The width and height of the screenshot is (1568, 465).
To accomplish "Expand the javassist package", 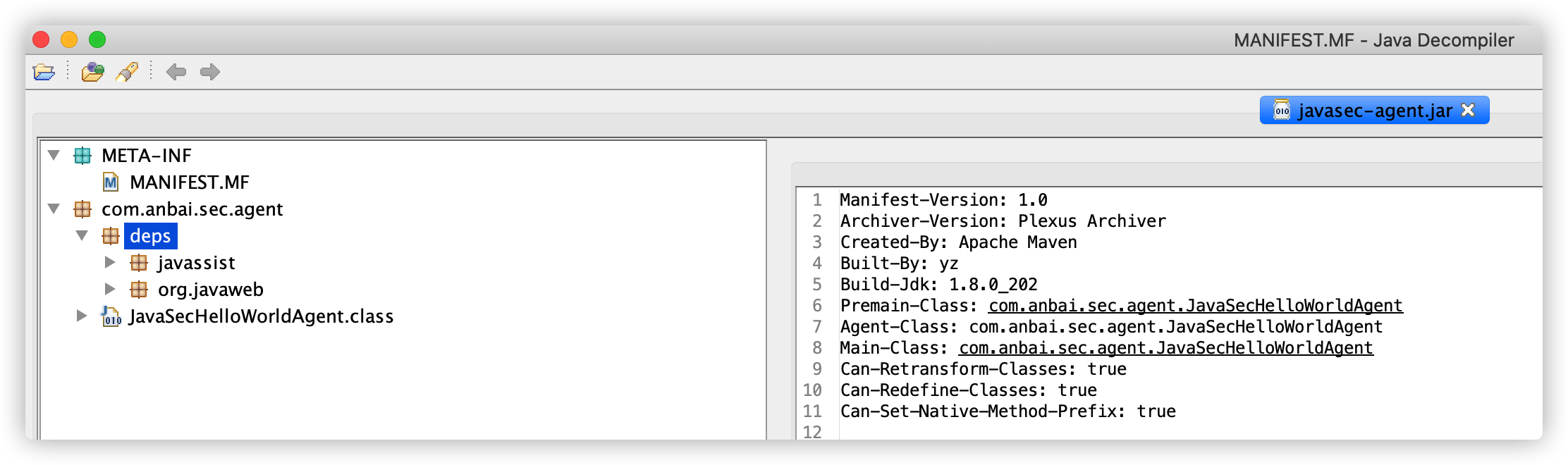I will click(110, 263).
